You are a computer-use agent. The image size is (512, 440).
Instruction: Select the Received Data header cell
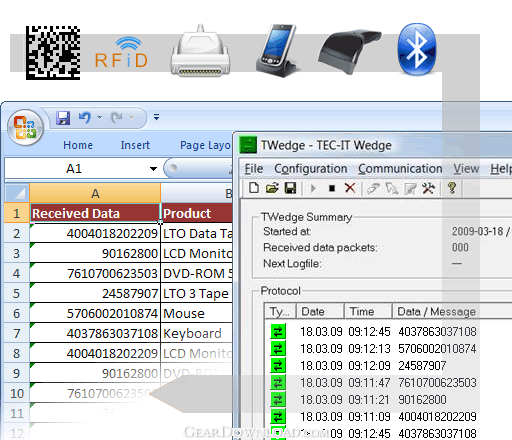click(95, 213)
